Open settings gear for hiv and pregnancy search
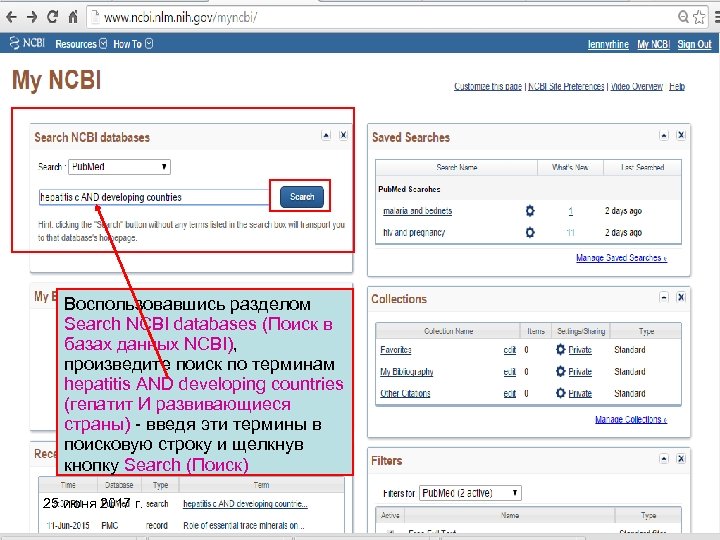Image resolution: width=720 pixels, height=540 pixels. 530,232
